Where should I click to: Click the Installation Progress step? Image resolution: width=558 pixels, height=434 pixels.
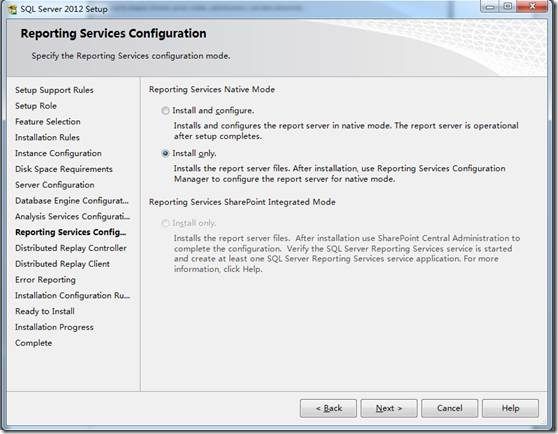point(54,327)
